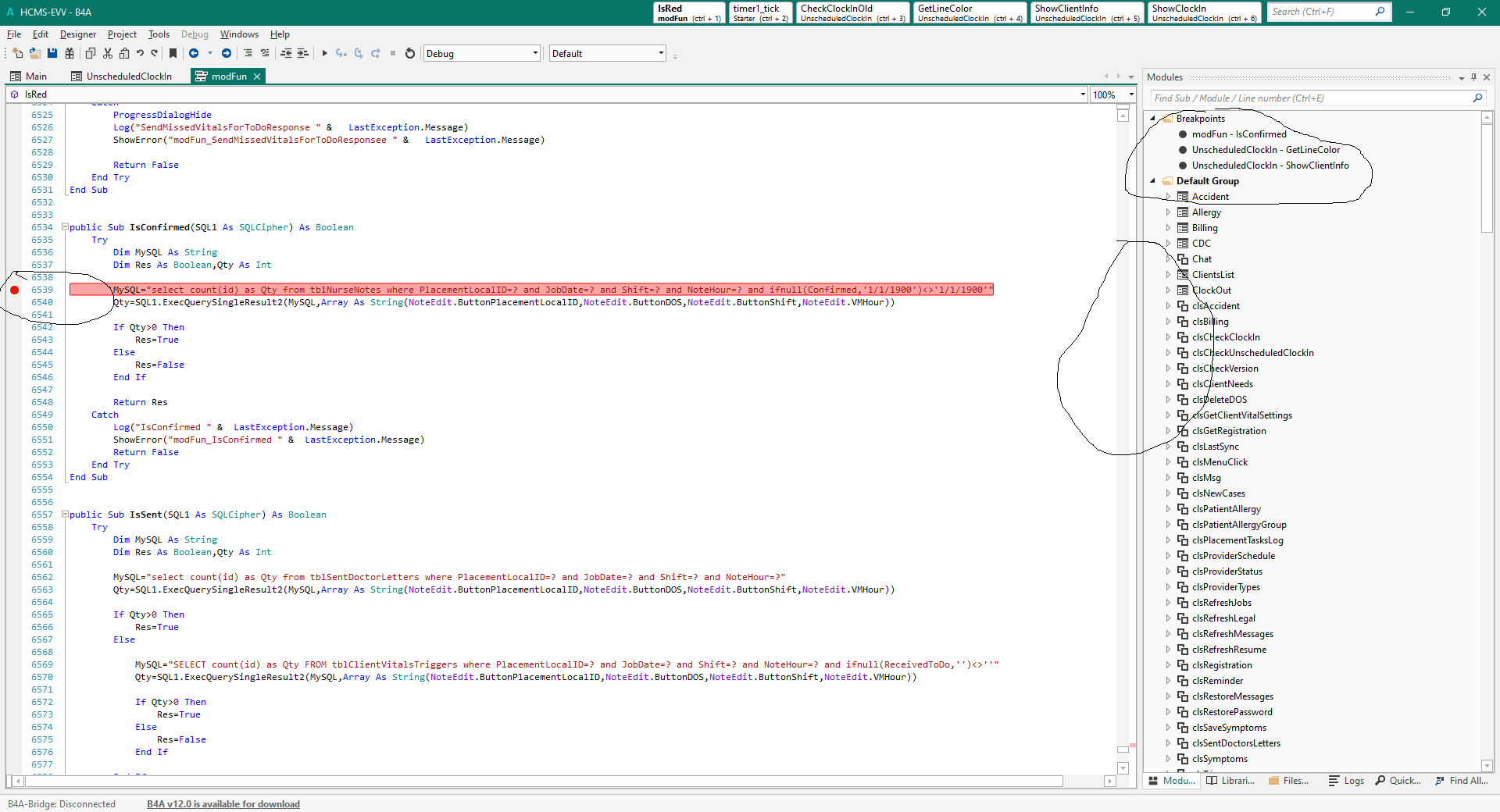Open the 100% zoom level dropdown
Image resolution: width=1500 pixels, height=812 pixels.
click(x=1130, y=94)
